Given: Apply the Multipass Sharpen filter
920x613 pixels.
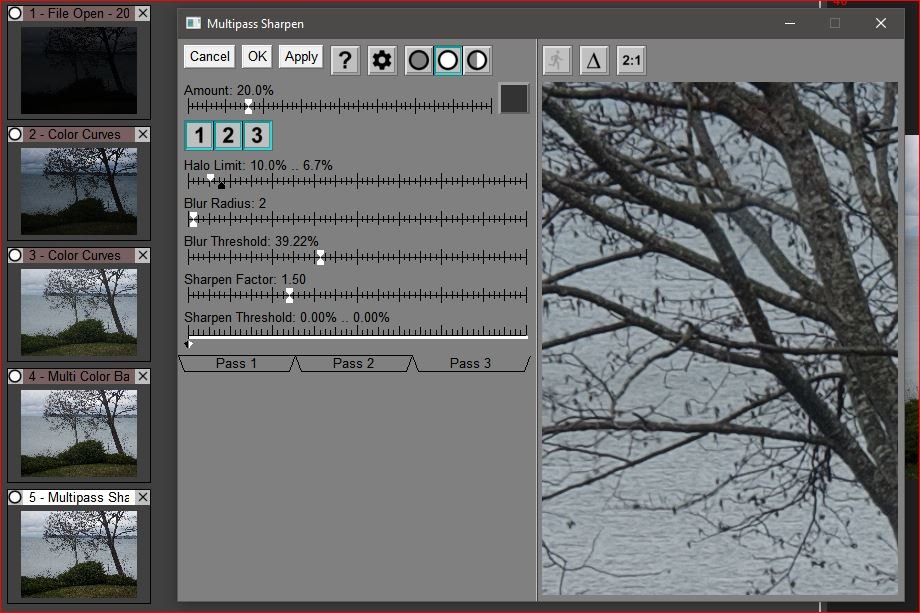Looking at the screenshot, I should tap(300, 57).
